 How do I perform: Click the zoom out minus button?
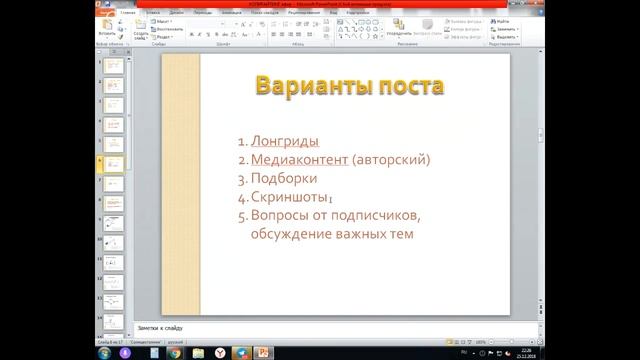[x=491, y=342]
